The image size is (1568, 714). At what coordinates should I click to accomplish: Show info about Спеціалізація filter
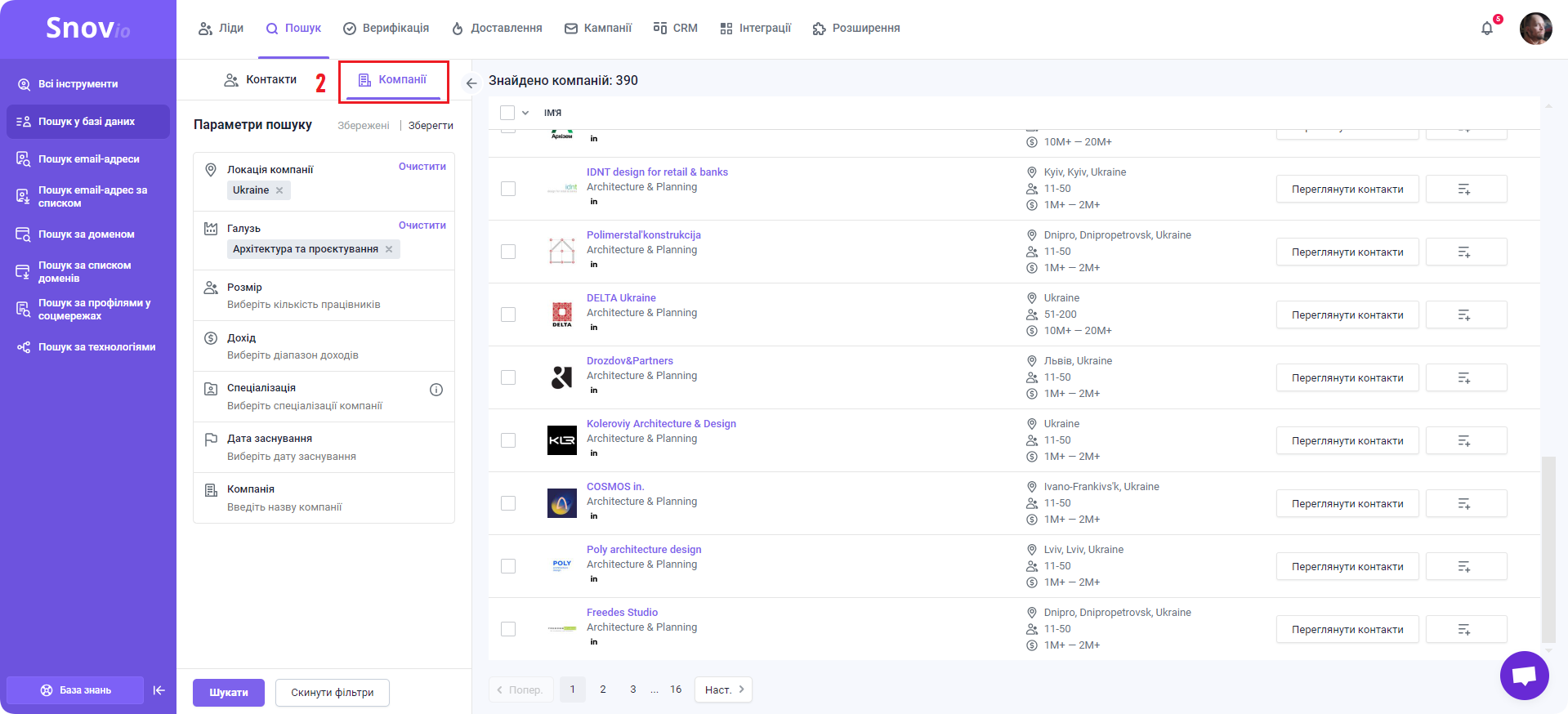(x=436, y=390)
